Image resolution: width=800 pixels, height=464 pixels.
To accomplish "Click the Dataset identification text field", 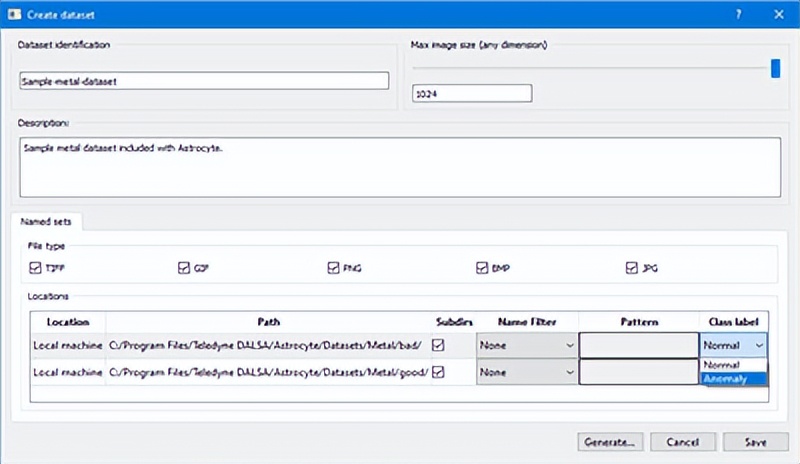I will (204, 82).
